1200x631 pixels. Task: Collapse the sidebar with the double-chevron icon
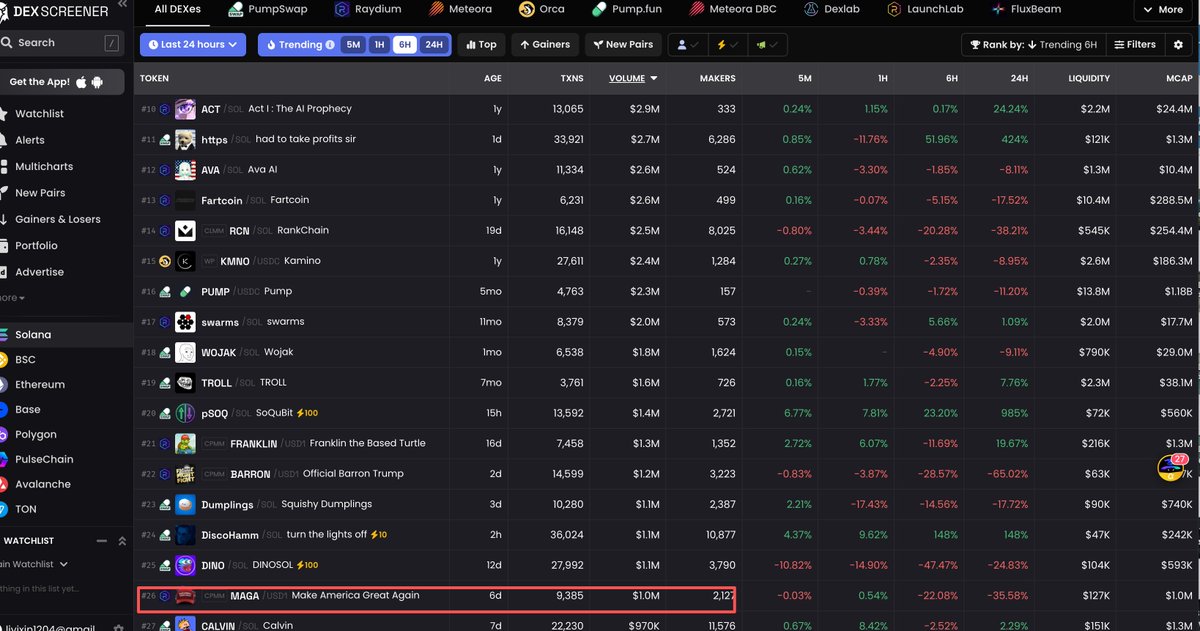(122, 5)
